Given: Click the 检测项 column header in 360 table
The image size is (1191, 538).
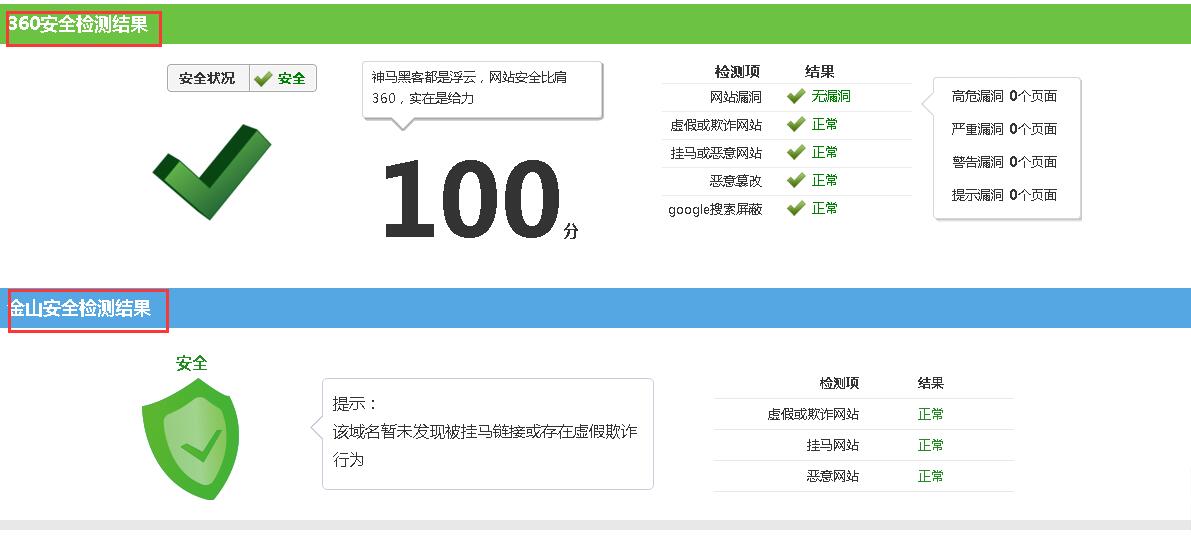Looking at the screenshot, I should click(737, 72).
